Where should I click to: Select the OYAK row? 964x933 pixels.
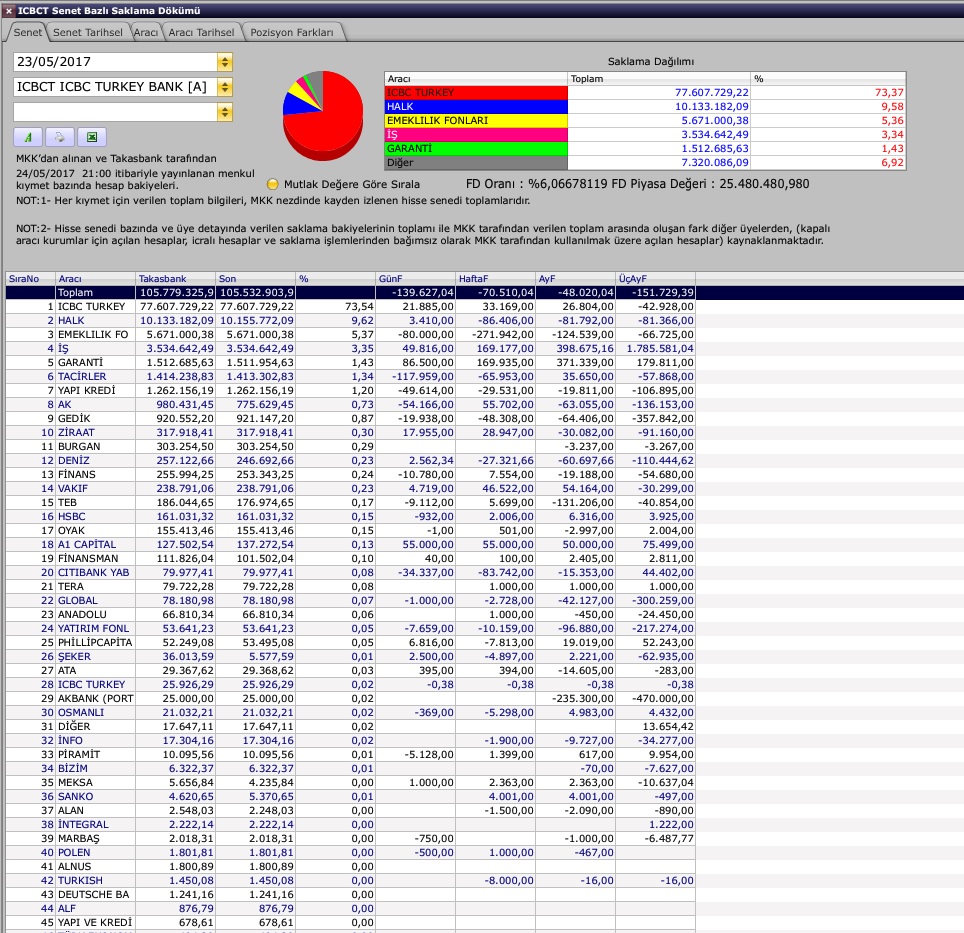(350, 531)
